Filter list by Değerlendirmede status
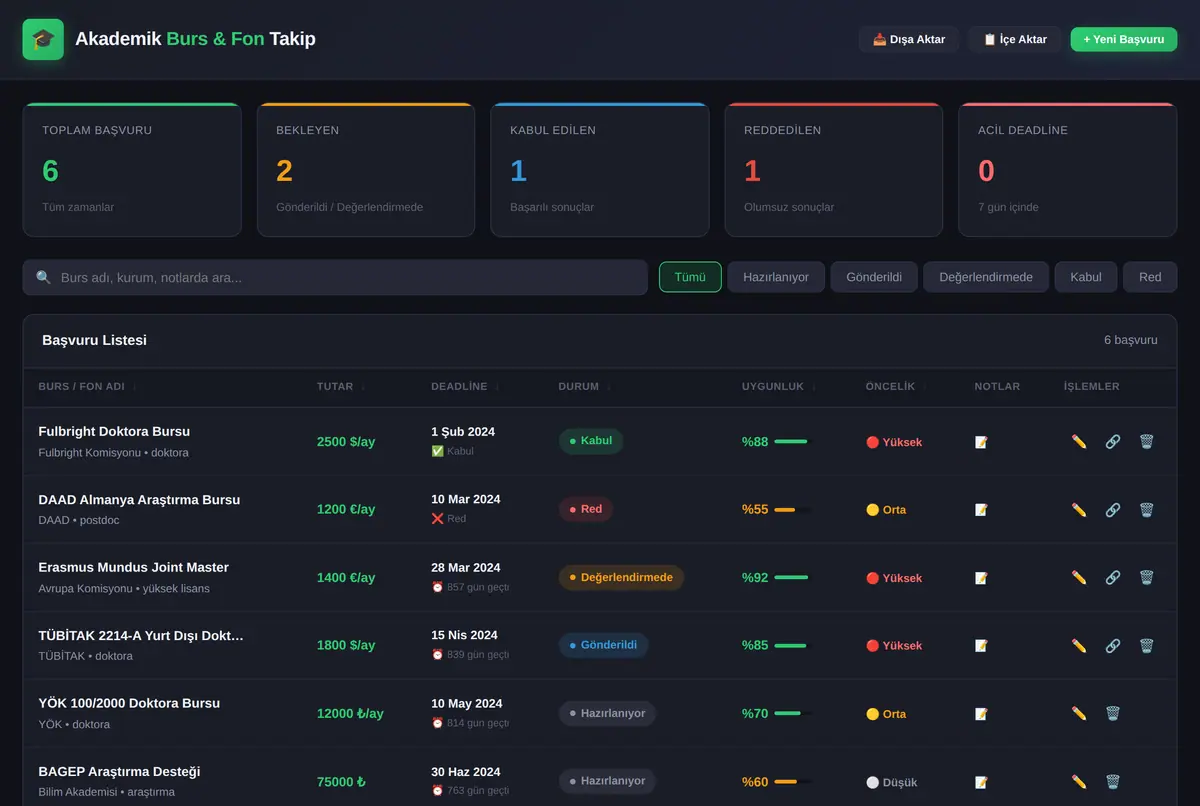1200x806 pixels. pyautogui.click(x=986, y=277)
